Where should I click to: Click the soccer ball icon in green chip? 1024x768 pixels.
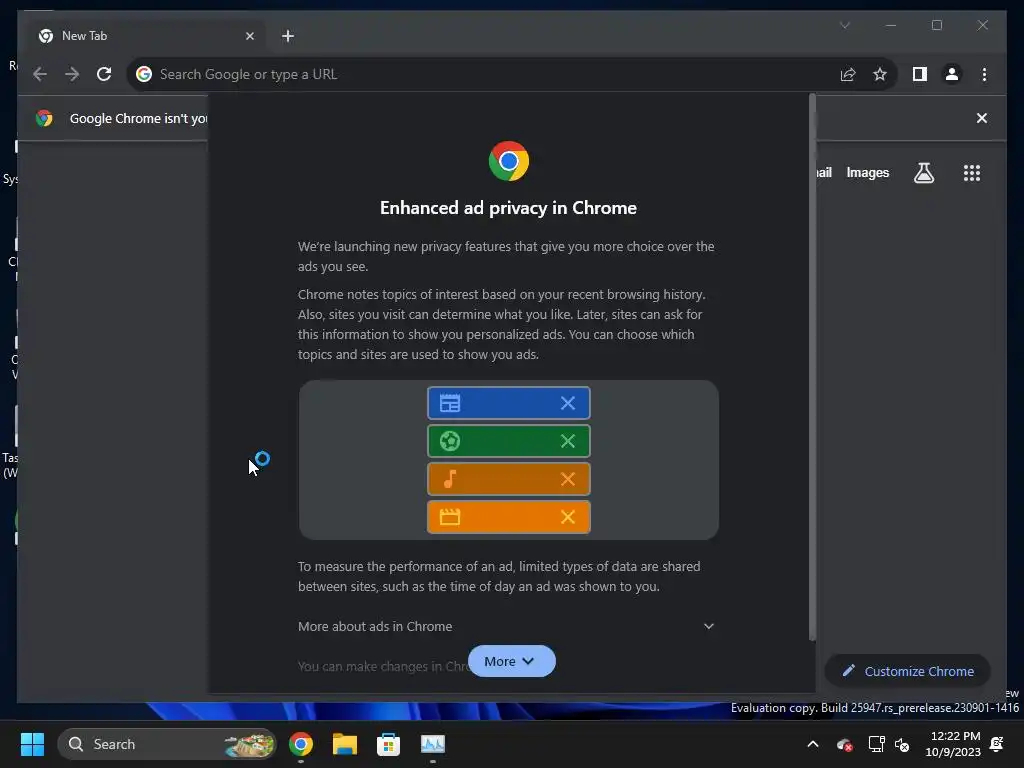pyautogui.click(x=450, y=441)
